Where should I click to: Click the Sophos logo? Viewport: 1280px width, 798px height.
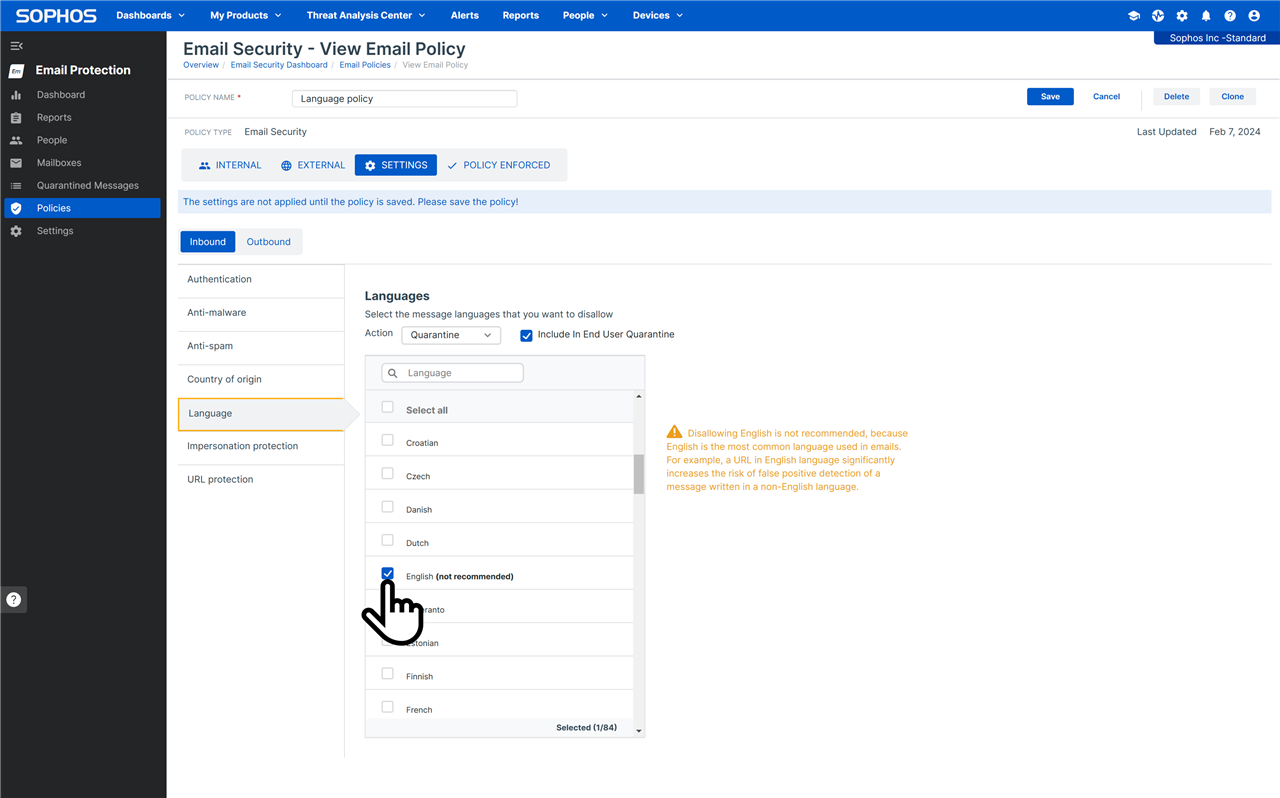click(56, 16)
